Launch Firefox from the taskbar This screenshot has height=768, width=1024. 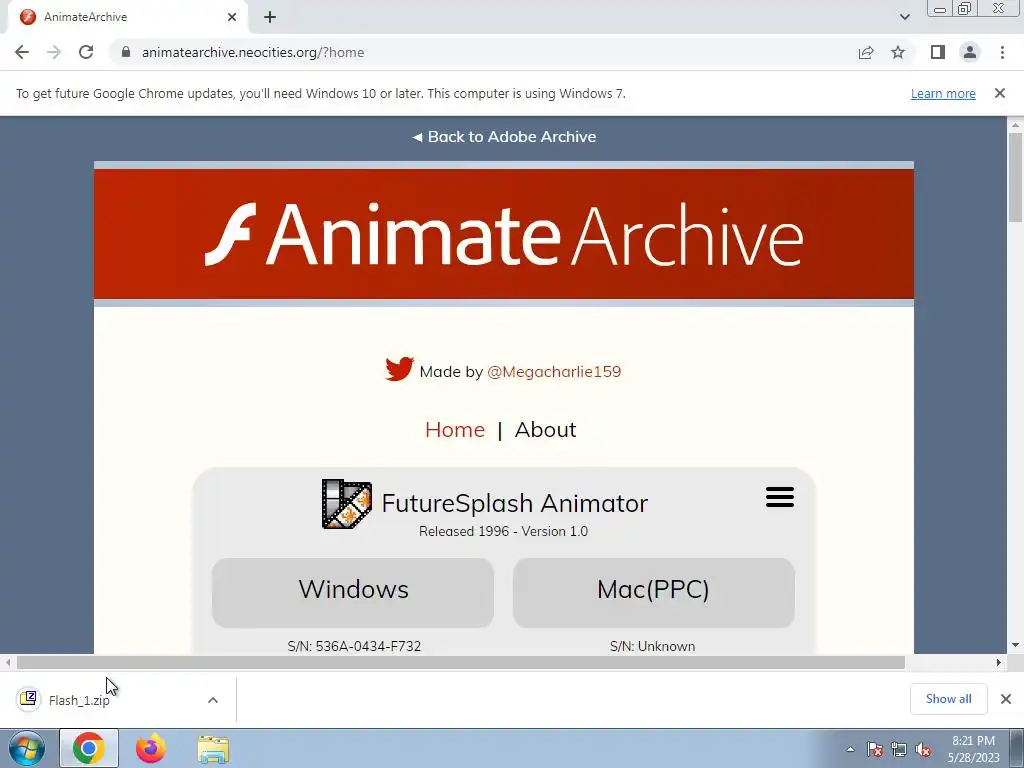pos(151,748)
